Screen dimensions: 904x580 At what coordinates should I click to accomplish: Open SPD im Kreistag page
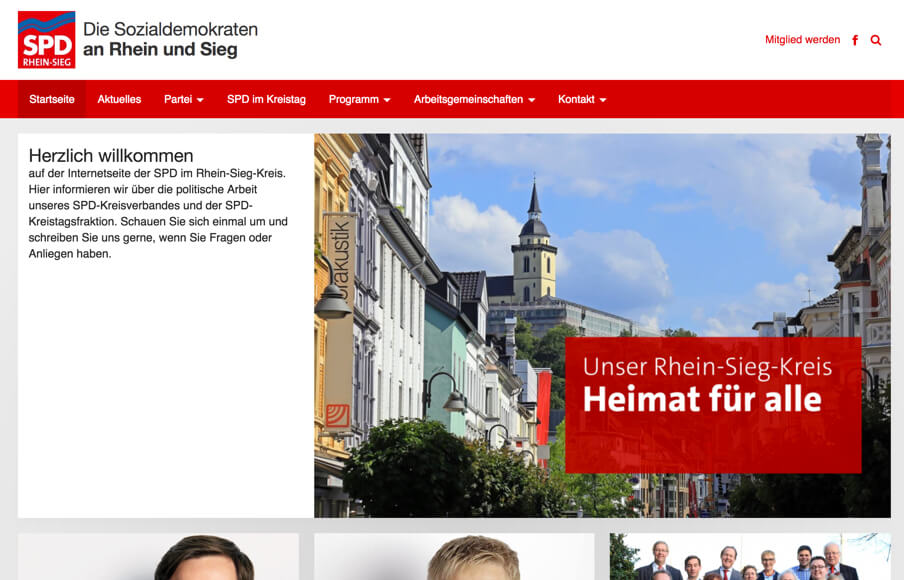point(266,99)
